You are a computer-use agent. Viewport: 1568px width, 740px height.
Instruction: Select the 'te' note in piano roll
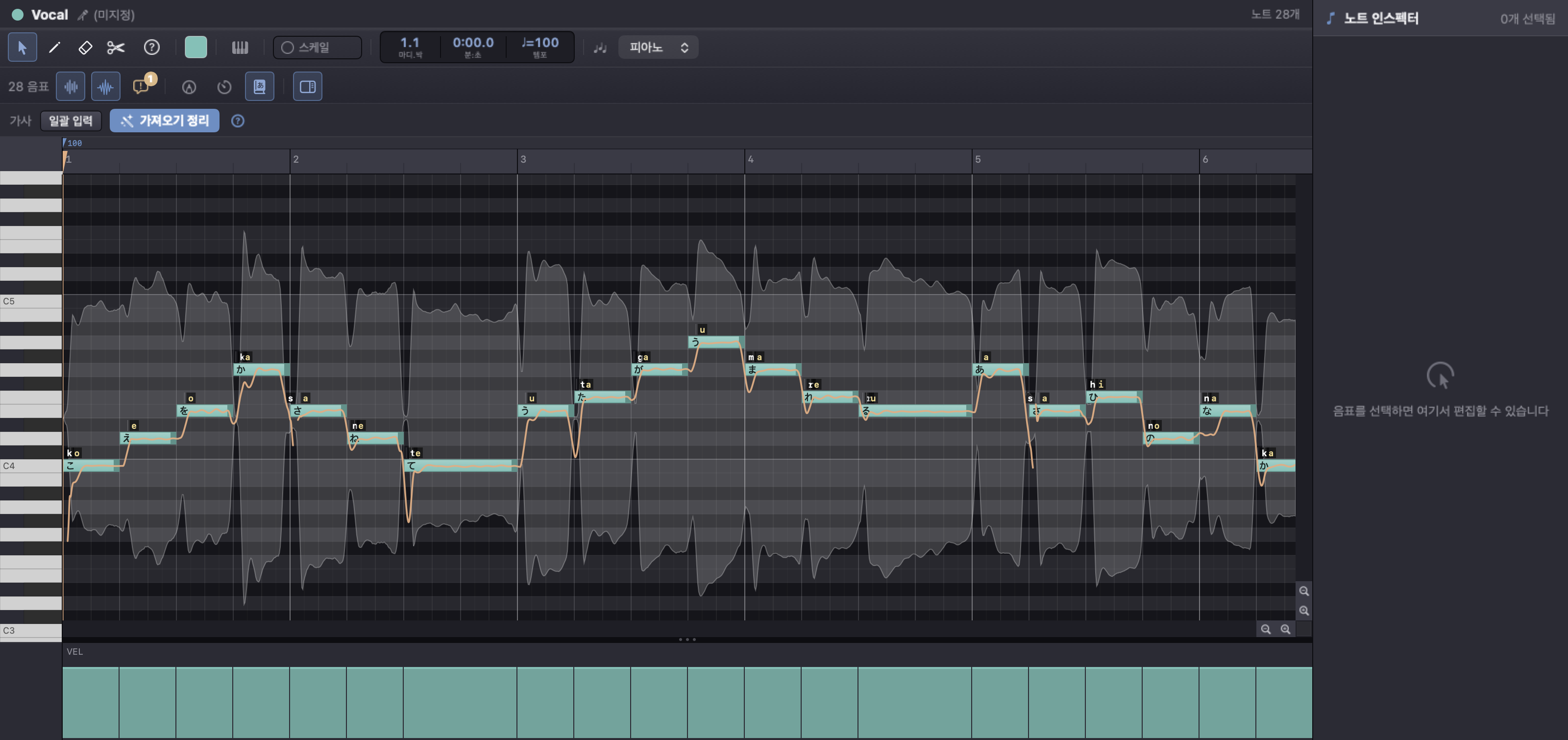tap(460, 466)
